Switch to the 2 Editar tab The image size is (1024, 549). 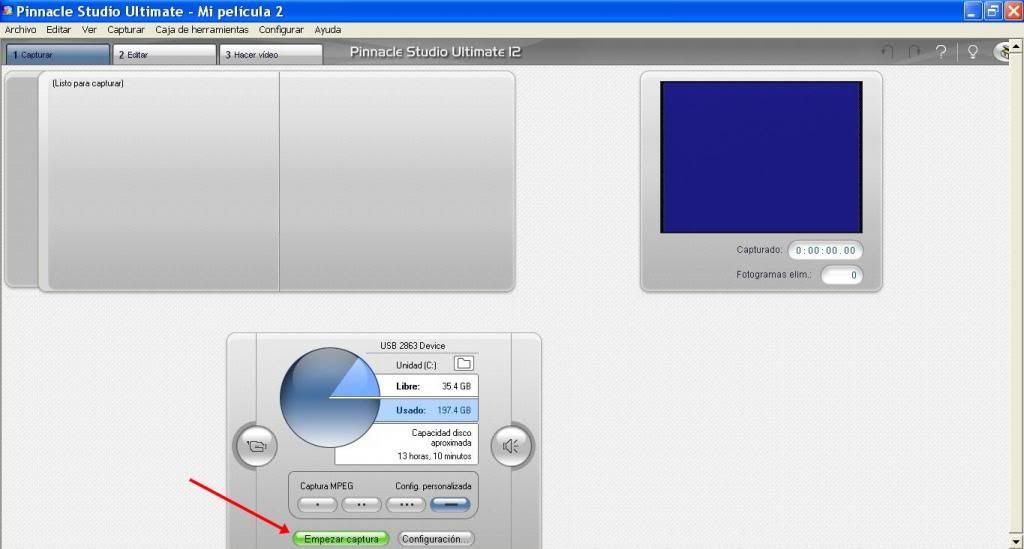(x=164, y=55)
